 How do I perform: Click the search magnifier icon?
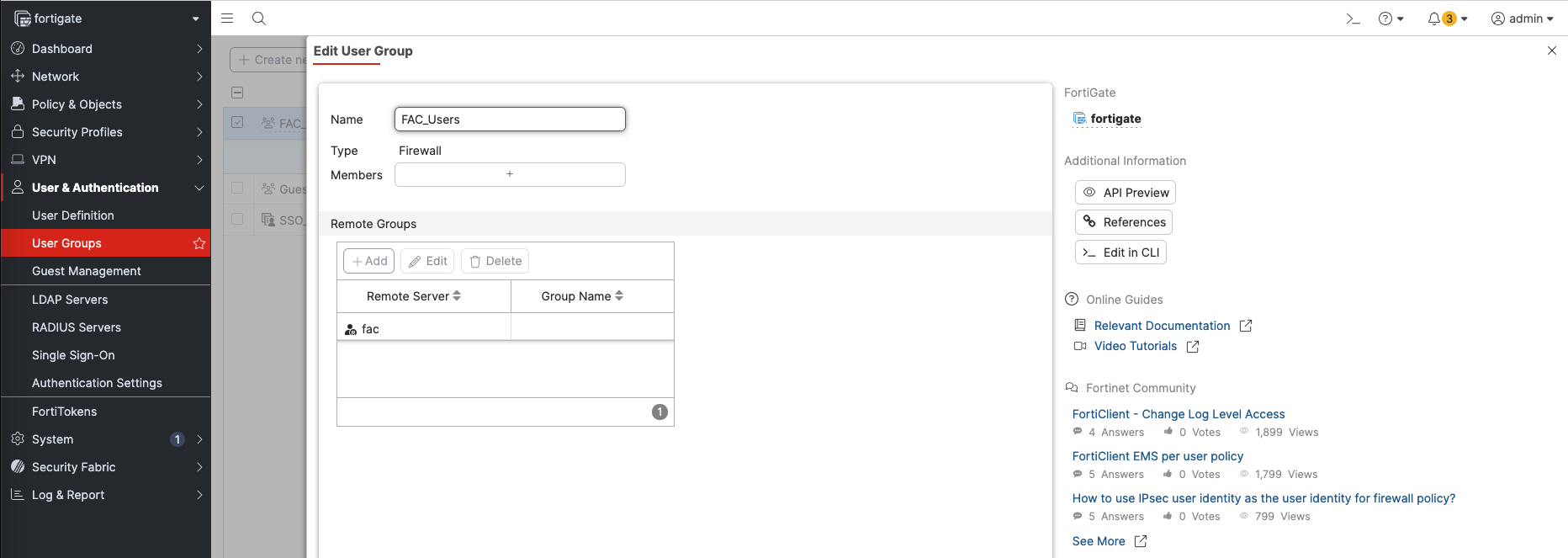pyautogui.click(x=259, y=19)
